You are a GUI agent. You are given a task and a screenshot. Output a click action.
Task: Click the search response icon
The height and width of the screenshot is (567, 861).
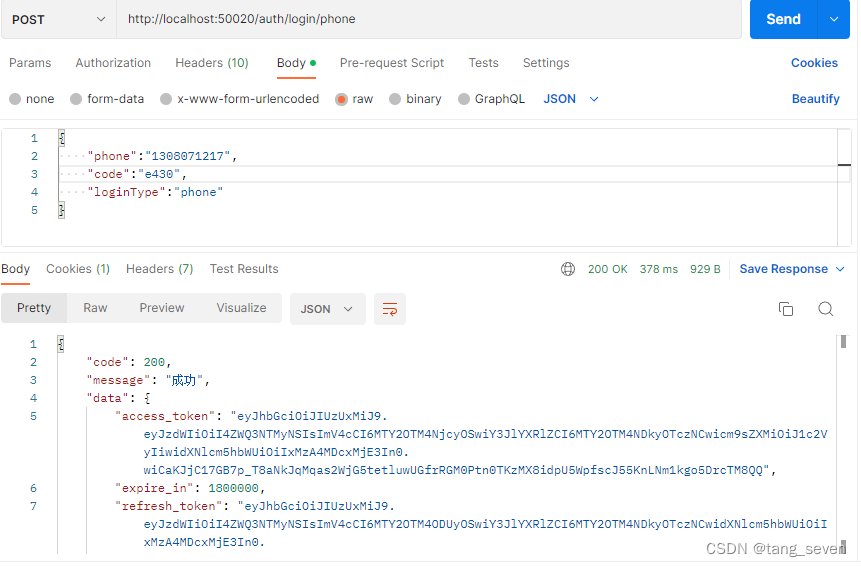point(825,309)
